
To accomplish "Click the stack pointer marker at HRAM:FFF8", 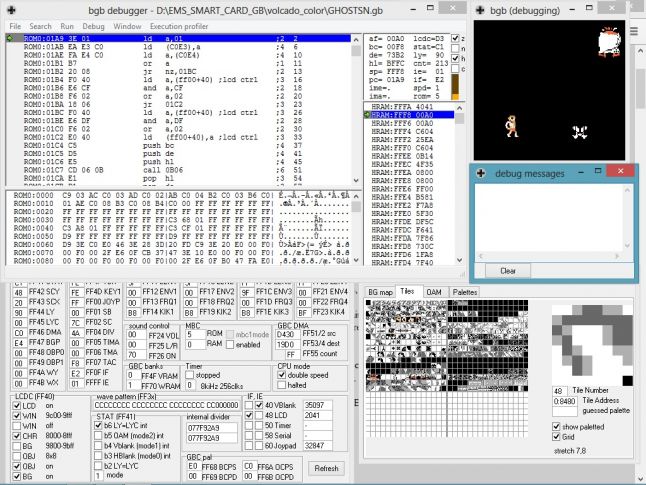I will pyautogui.click(x=366, y=114).
